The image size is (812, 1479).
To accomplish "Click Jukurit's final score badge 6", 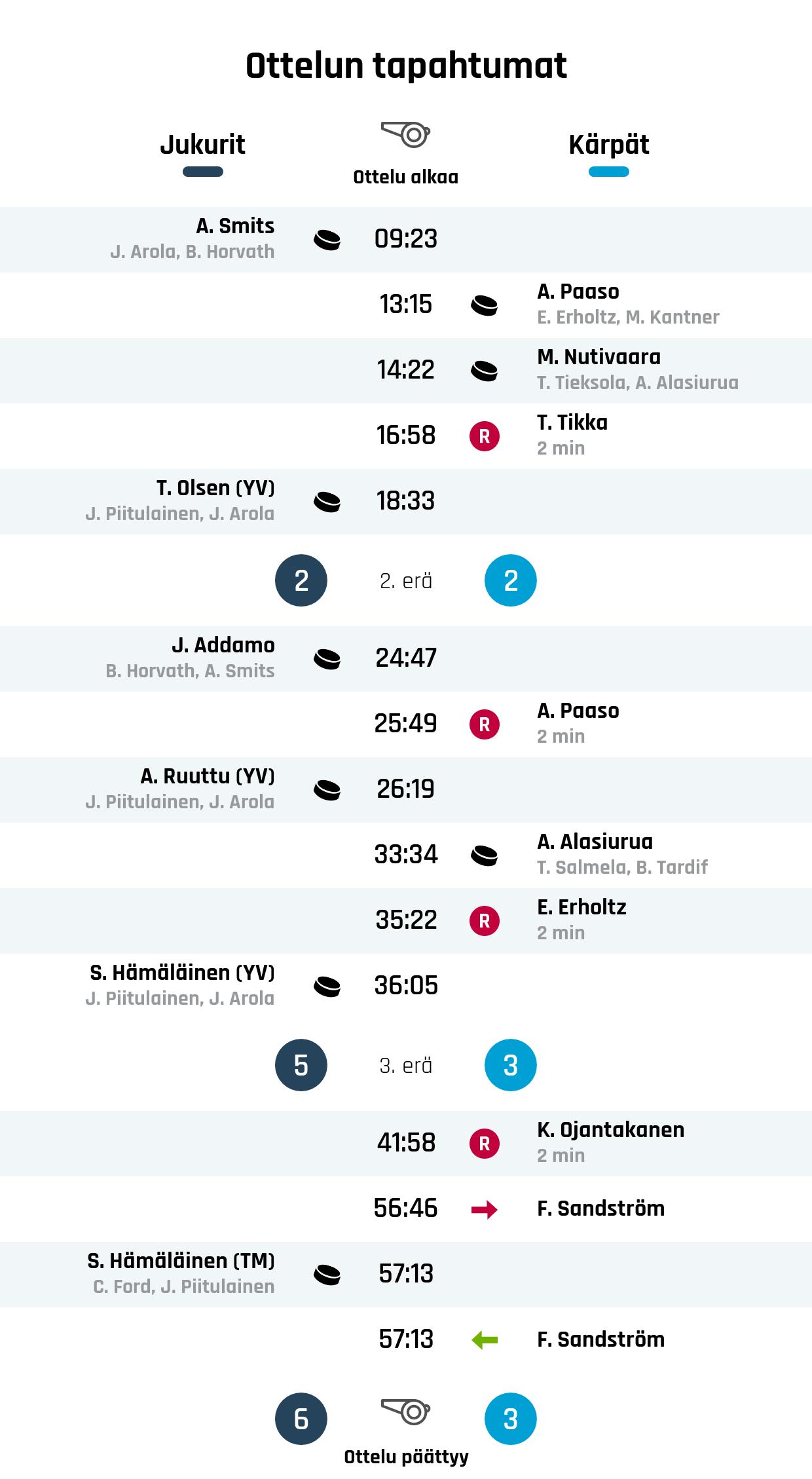I will (x=301, y=1419).
